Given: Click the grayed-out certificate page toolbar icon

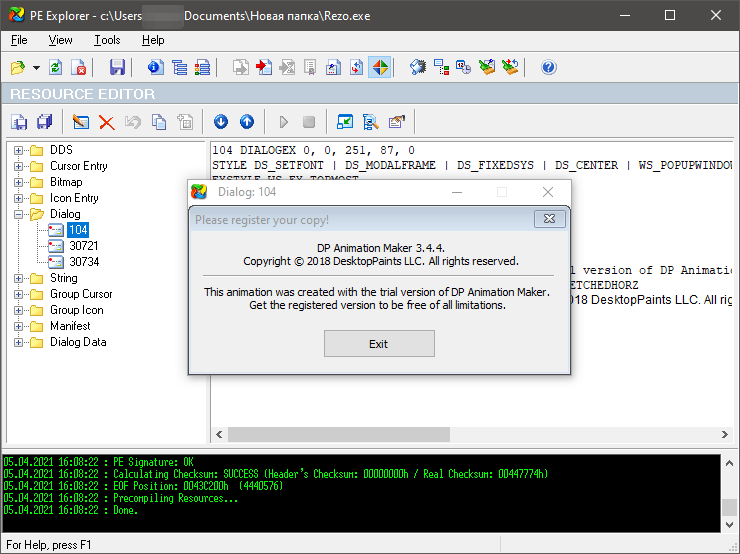Looking at the screenshot, I should [x=310, y=67].
